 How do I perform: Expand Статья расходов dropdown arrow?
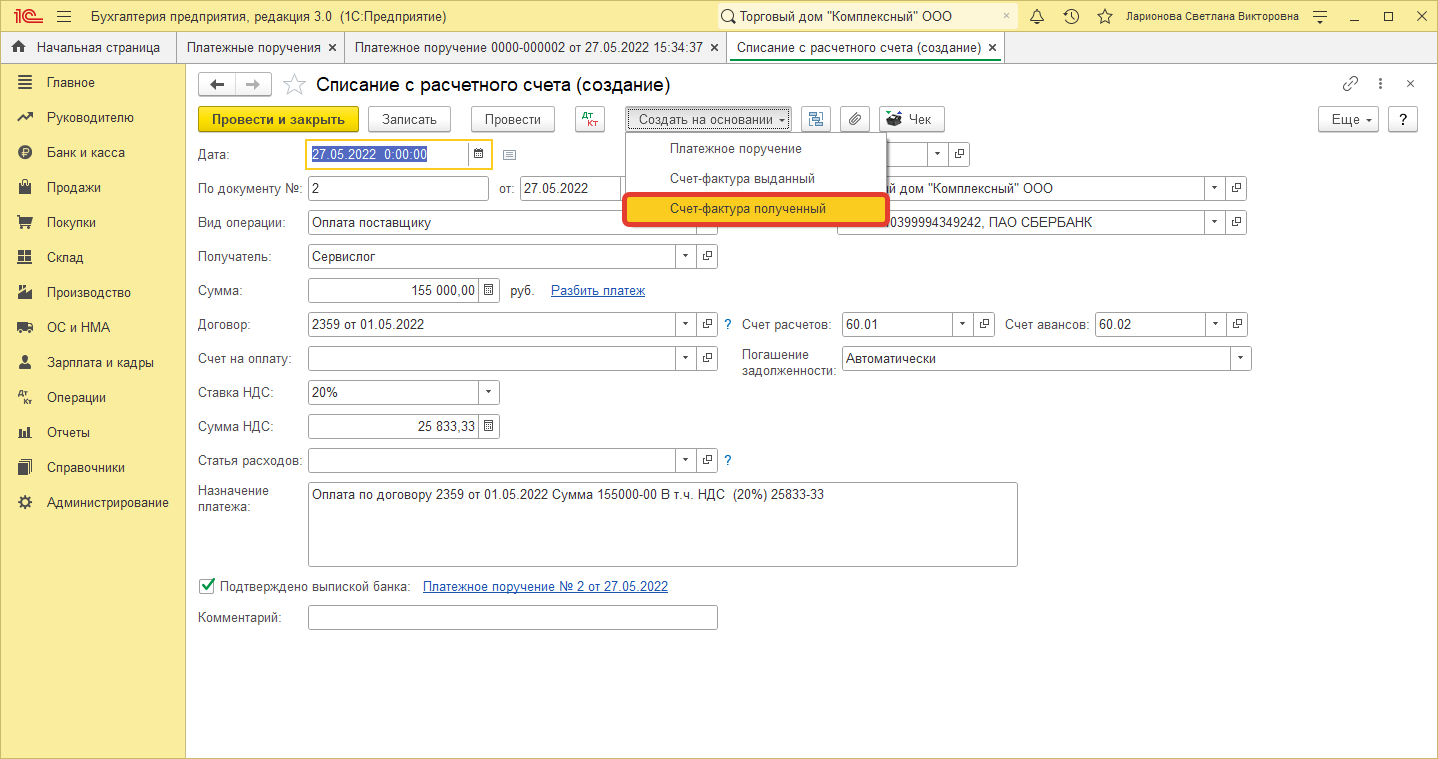pyautogui.click(x=686, y=461)
